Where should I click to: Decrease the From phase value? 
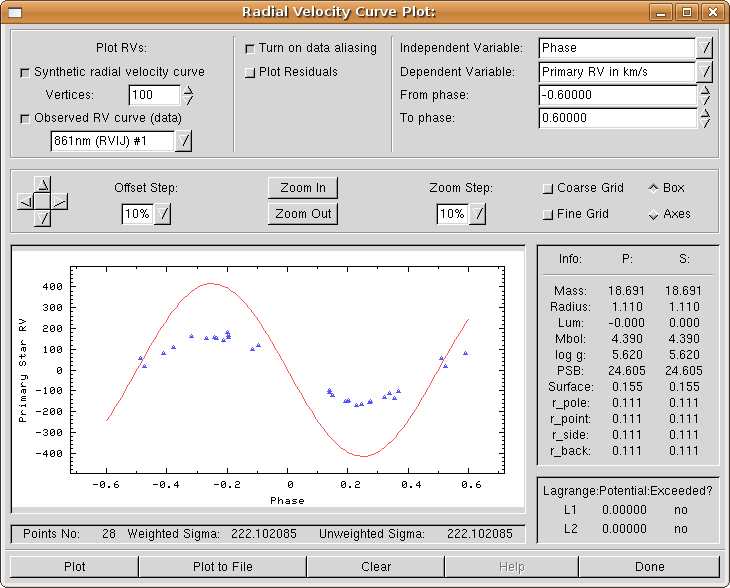coord(705,100)
